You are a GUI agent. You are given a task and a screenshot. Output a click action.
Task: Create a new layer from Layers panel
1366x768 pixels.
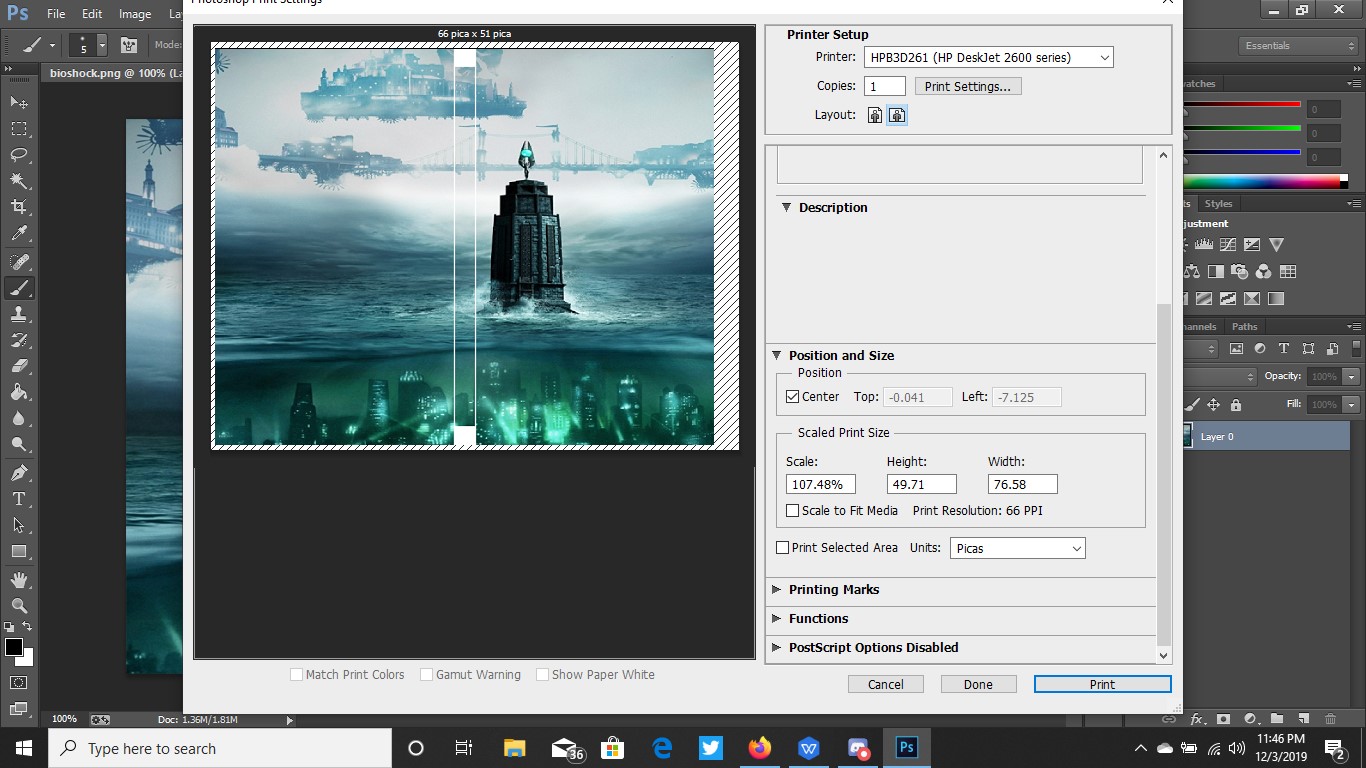click(x=1303, y=719)
